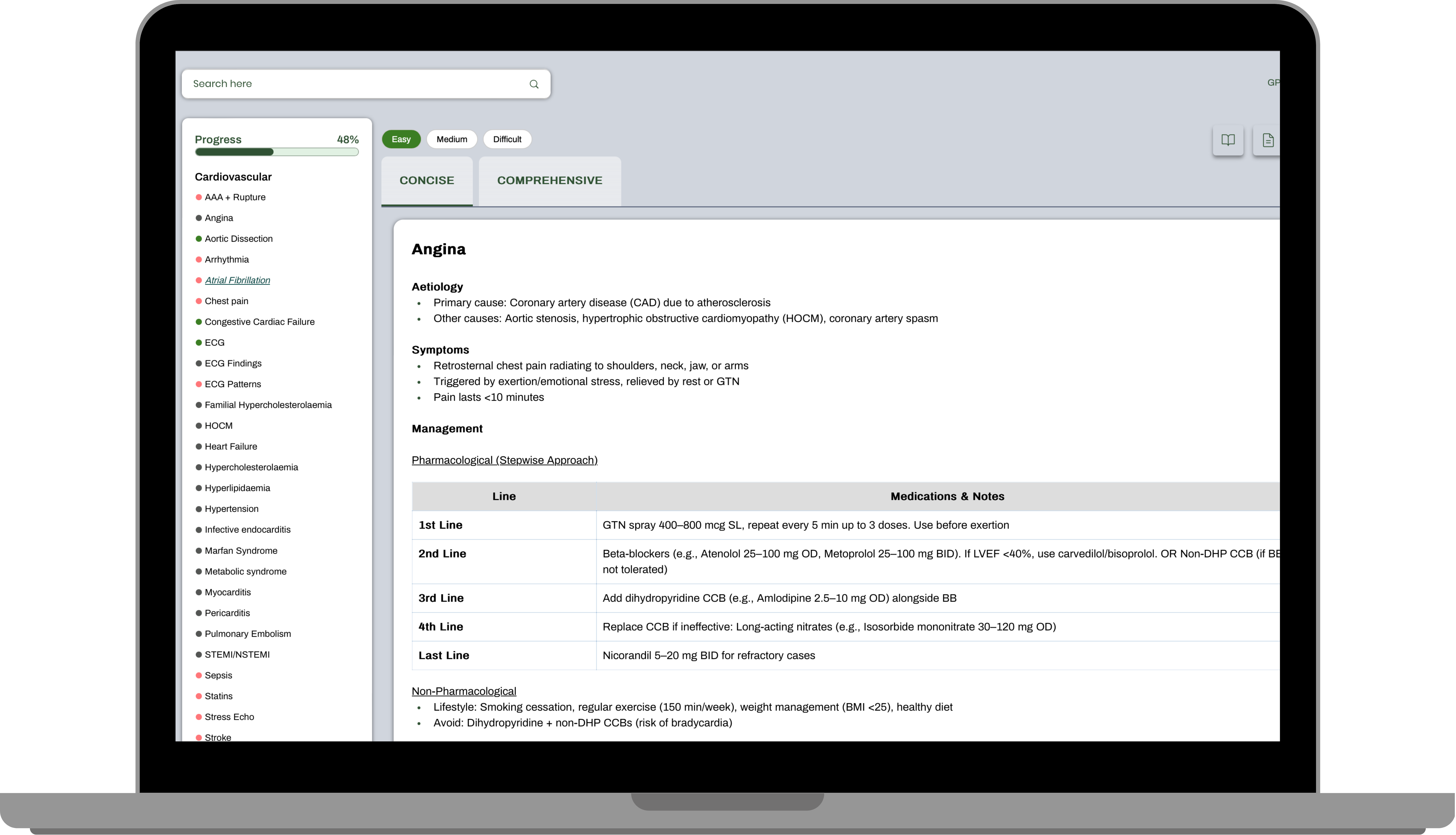Open the Aortic Dissection topic

[239, 238]
